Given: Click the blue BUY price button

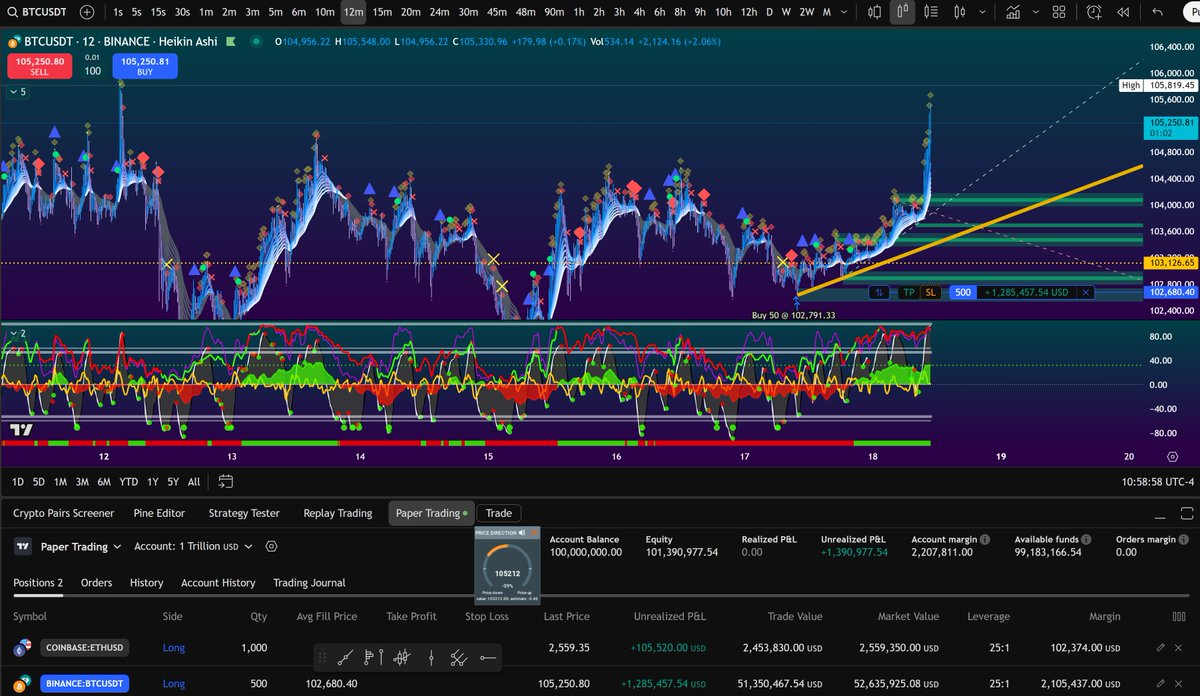Looking at the screenshot, I should tap(145, 67).
